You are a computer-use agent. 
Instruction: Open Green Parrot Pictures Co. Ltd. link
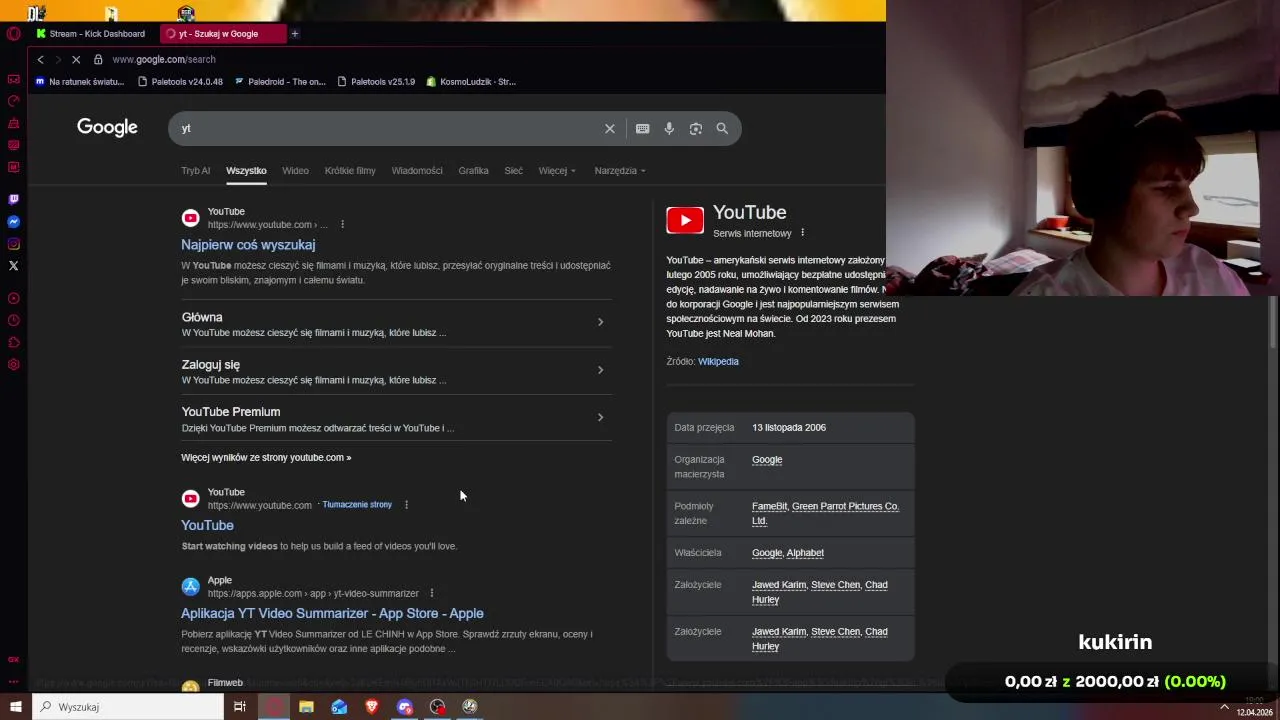coord(825,513)
